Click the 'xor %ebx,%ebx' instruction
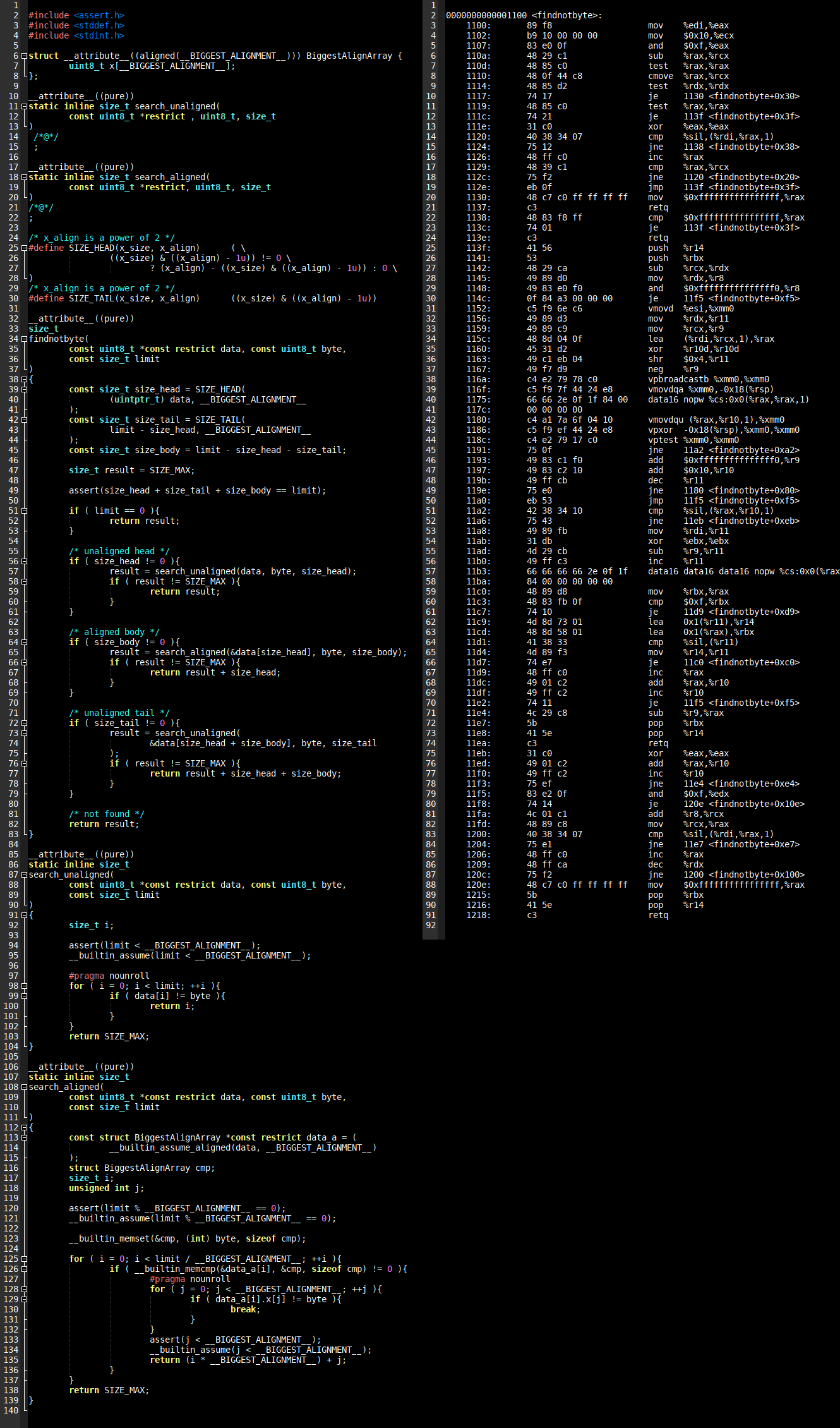840x1428 pixels. point(688,542)
